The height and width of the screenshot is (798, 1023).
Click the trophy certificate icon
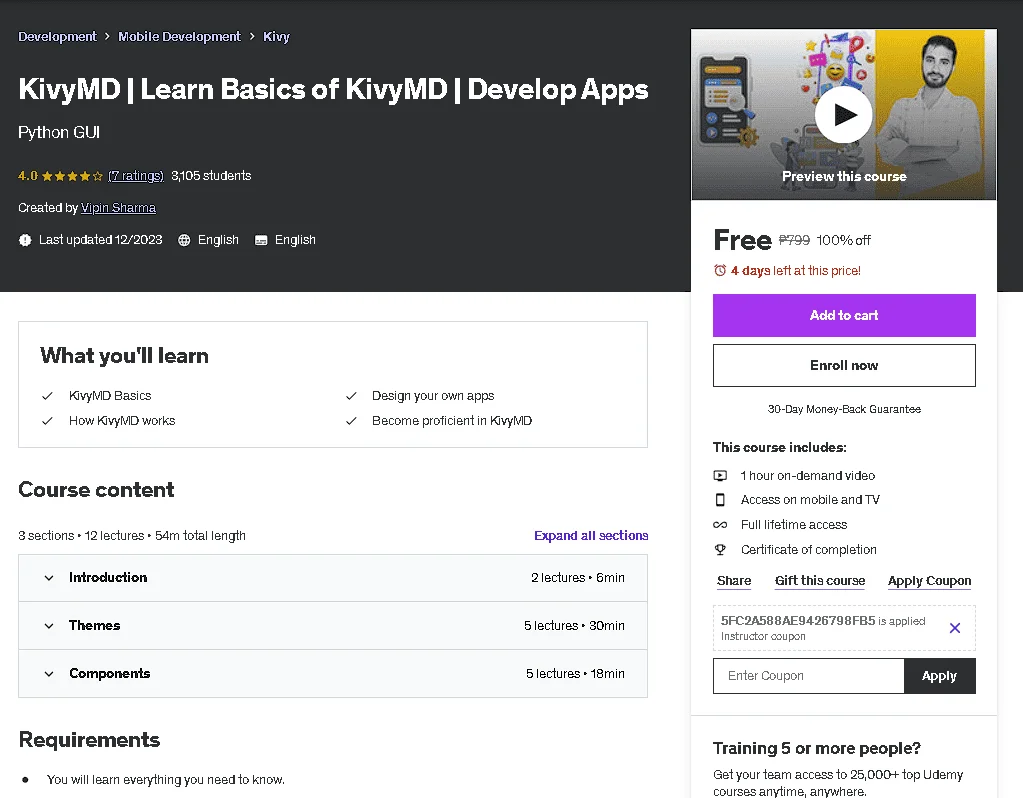tap(720, 549)
